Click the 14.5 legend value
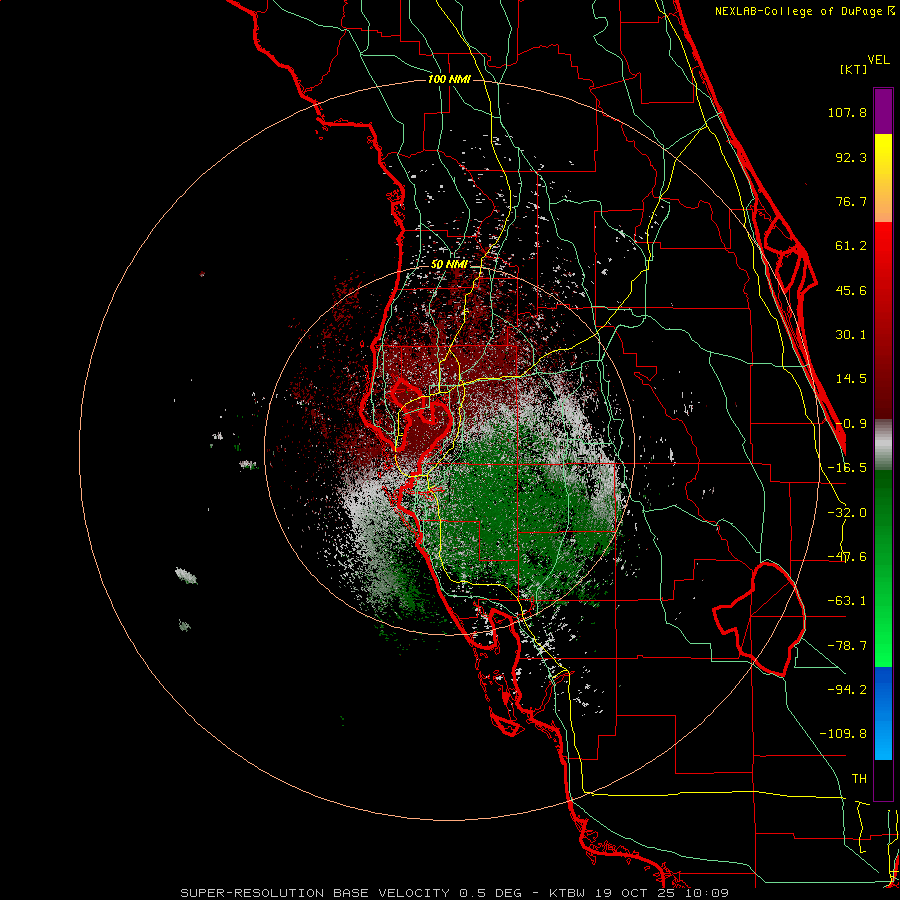Image resolution: width=900 pixels, height=900 pixels. coord(851,379)
